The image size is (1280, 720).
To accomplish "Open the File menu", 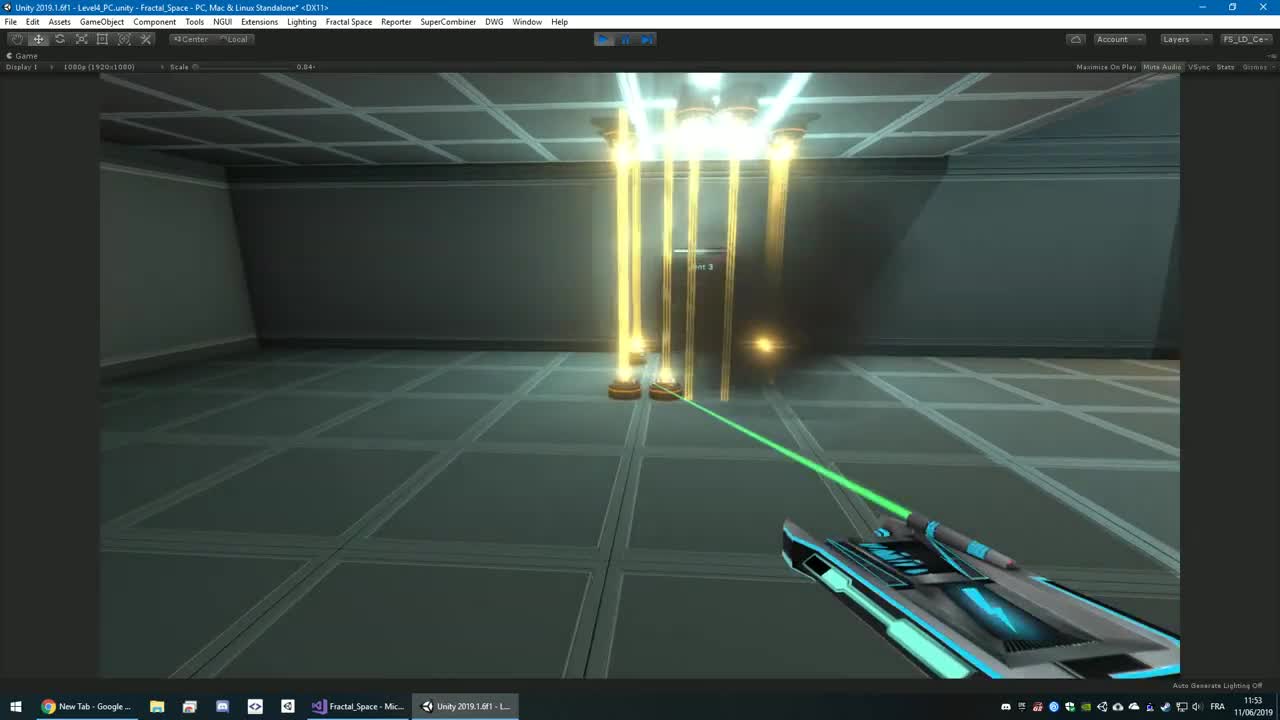I will tap(10, 22).
